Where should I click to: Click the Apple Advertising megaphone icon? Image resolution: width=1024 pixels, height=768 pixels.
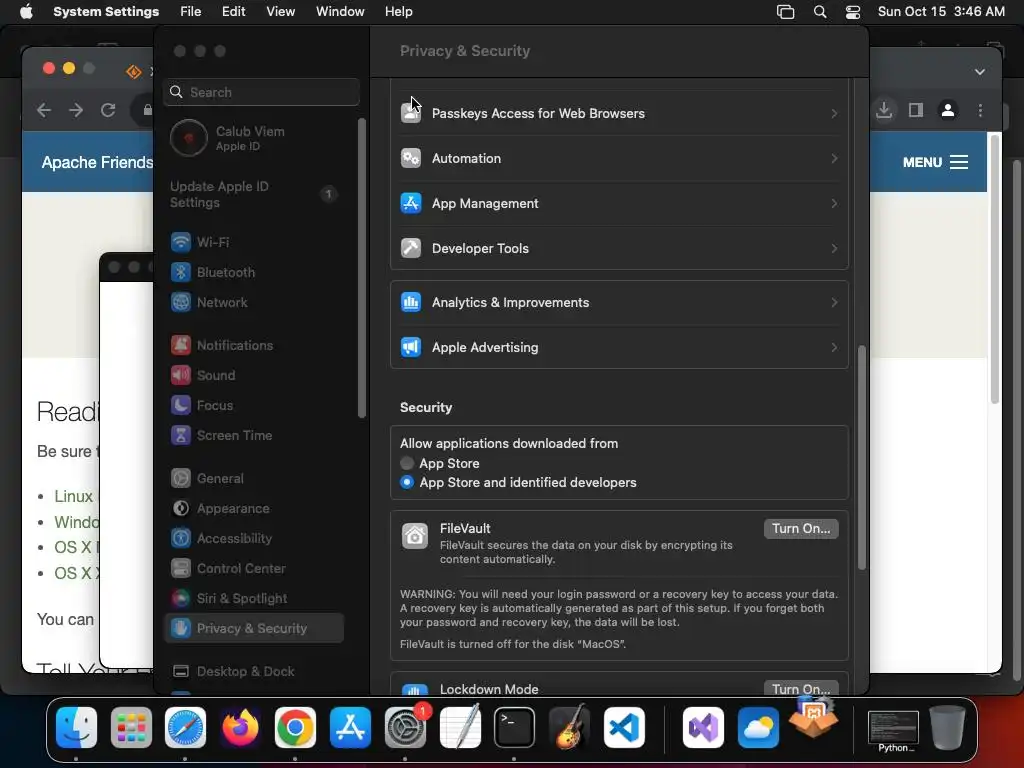(411, 347)
